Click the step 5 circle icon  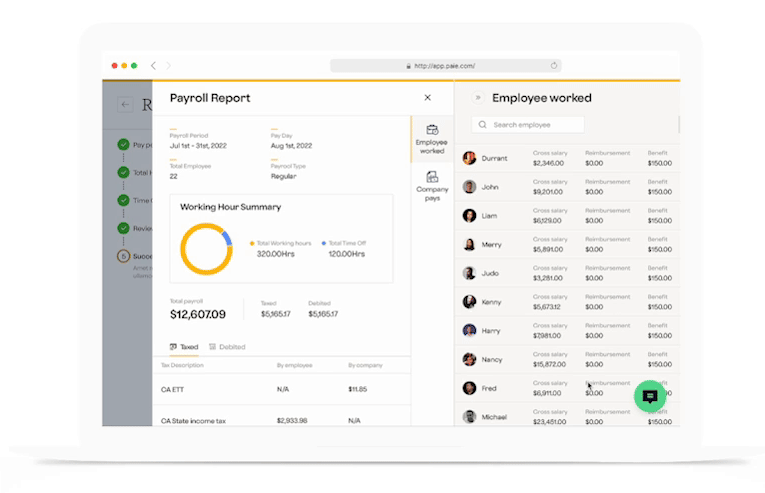click(x=123, y=256)
